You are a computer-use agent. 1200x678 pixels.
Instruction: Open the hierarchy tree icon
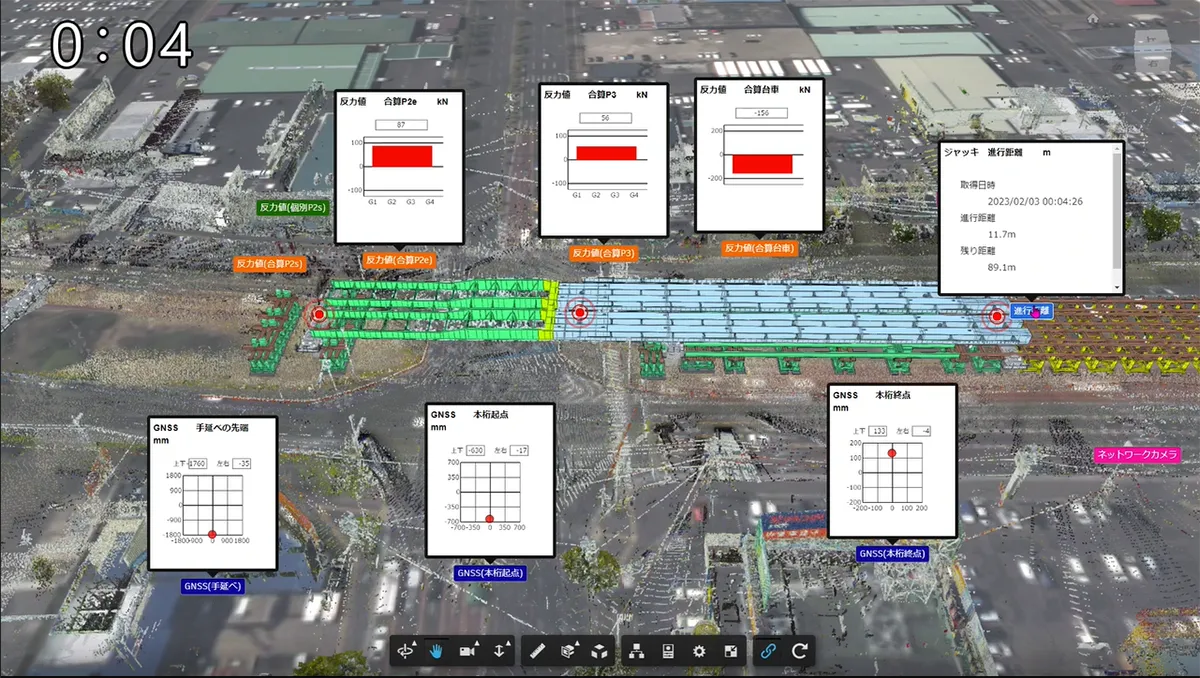pyautogui.click(x=636, y=651)
